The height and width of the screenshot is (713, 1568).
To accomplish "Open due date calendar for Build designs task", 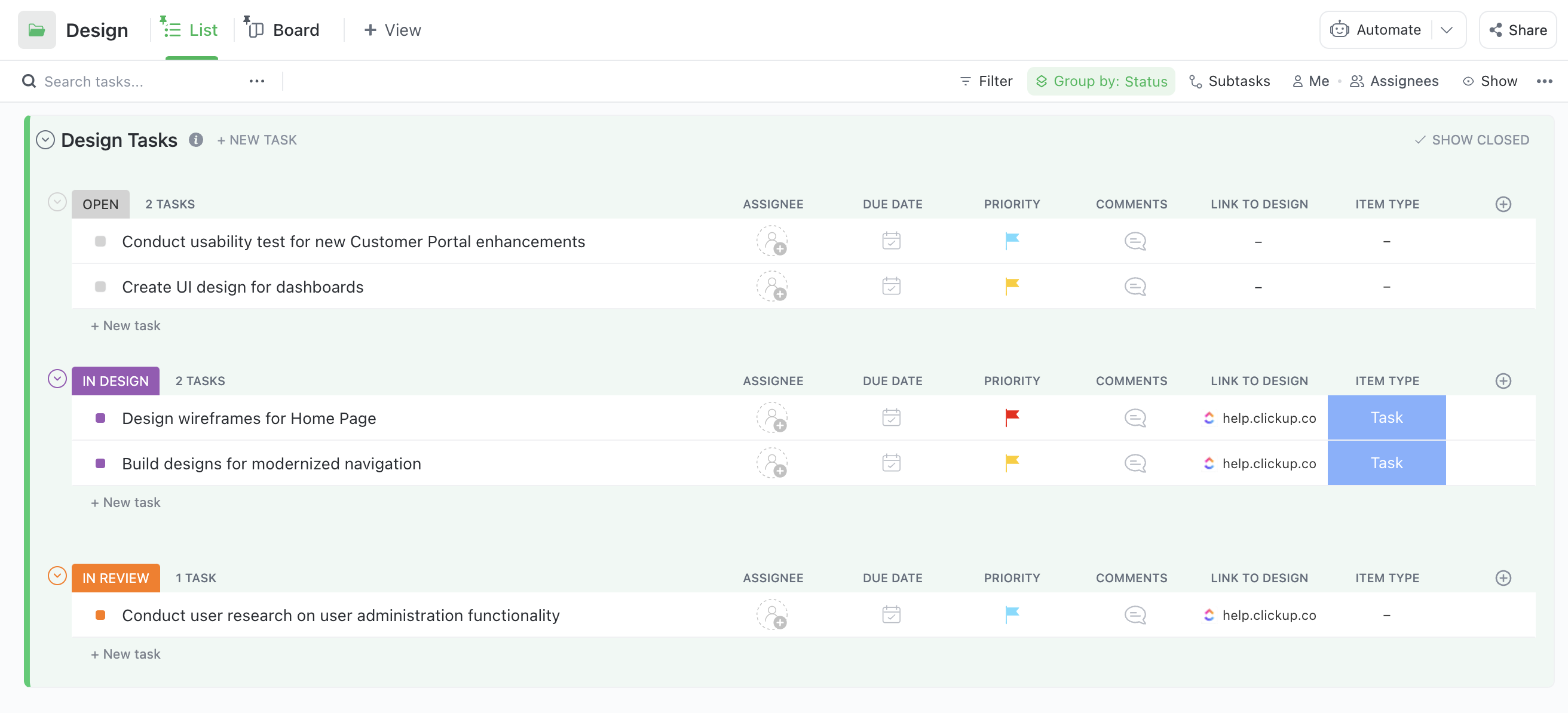I will point(891,463).
